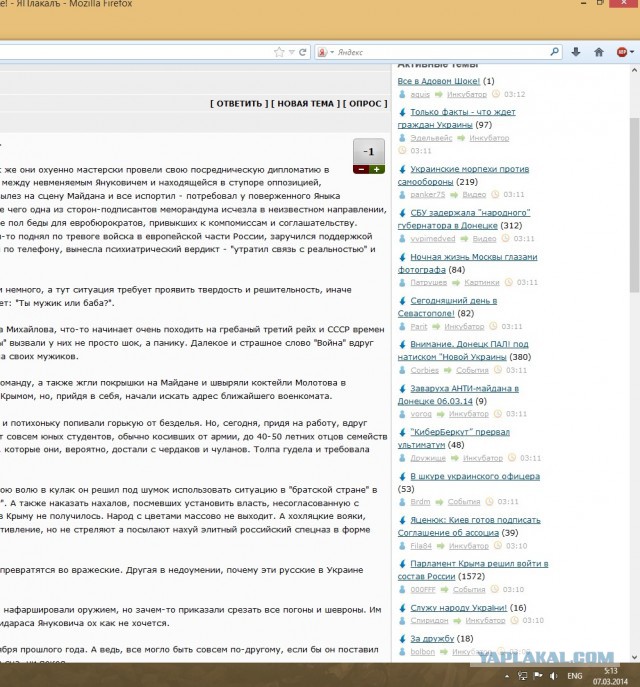Screen dimensions: 640x687
Task: Open topic Служу народу Украïни!
Action: [458, 608]
